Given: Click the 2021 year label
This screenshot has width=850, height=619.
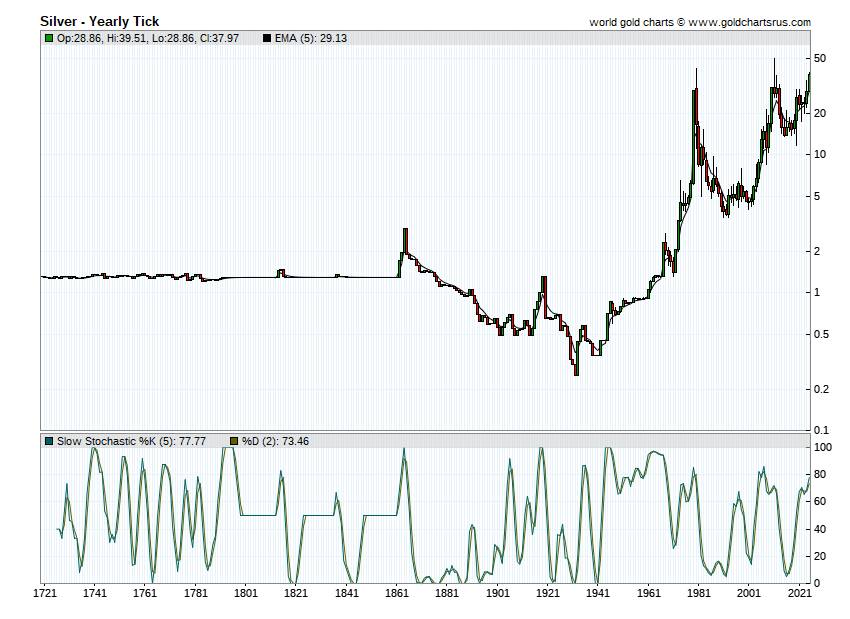Looking at the screenshot, I should tap(799, 593).
